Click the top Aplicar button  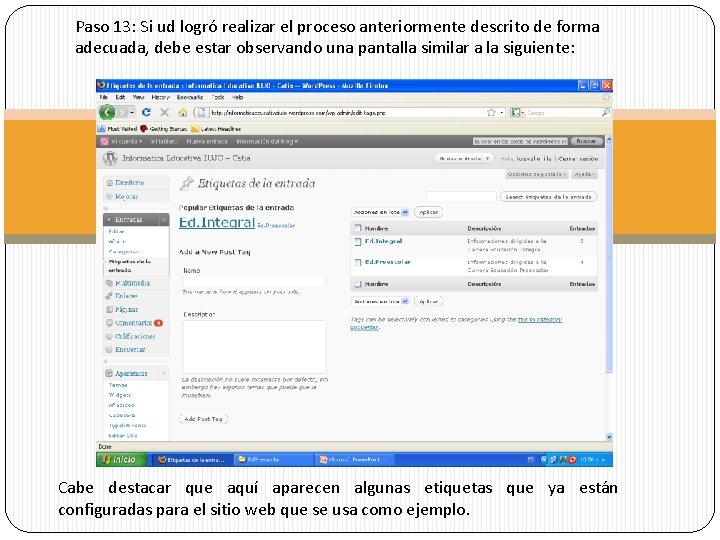[x=428, y=212]
